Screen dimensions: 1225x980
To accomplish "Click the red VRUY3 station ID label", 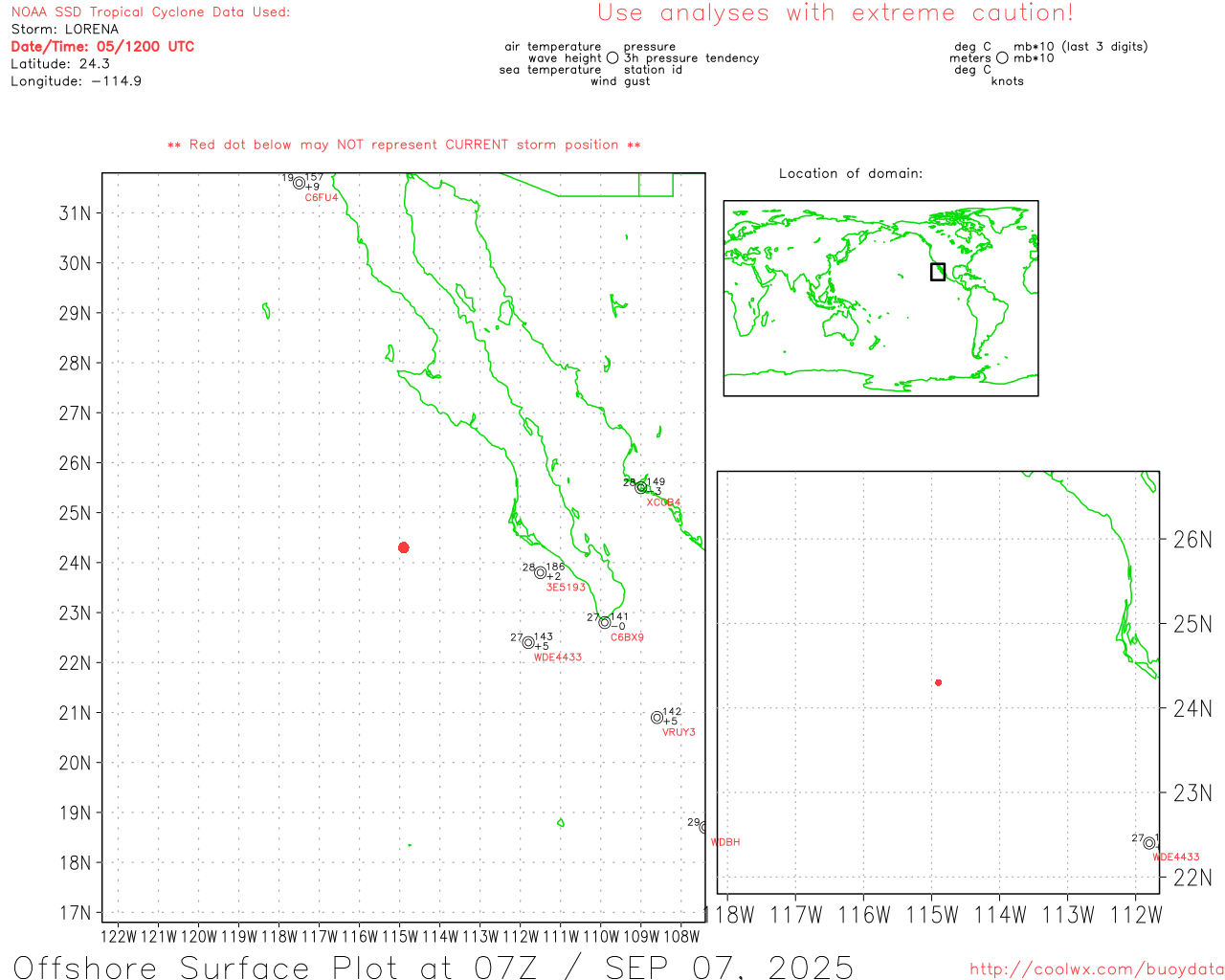I will click(679, 732).
